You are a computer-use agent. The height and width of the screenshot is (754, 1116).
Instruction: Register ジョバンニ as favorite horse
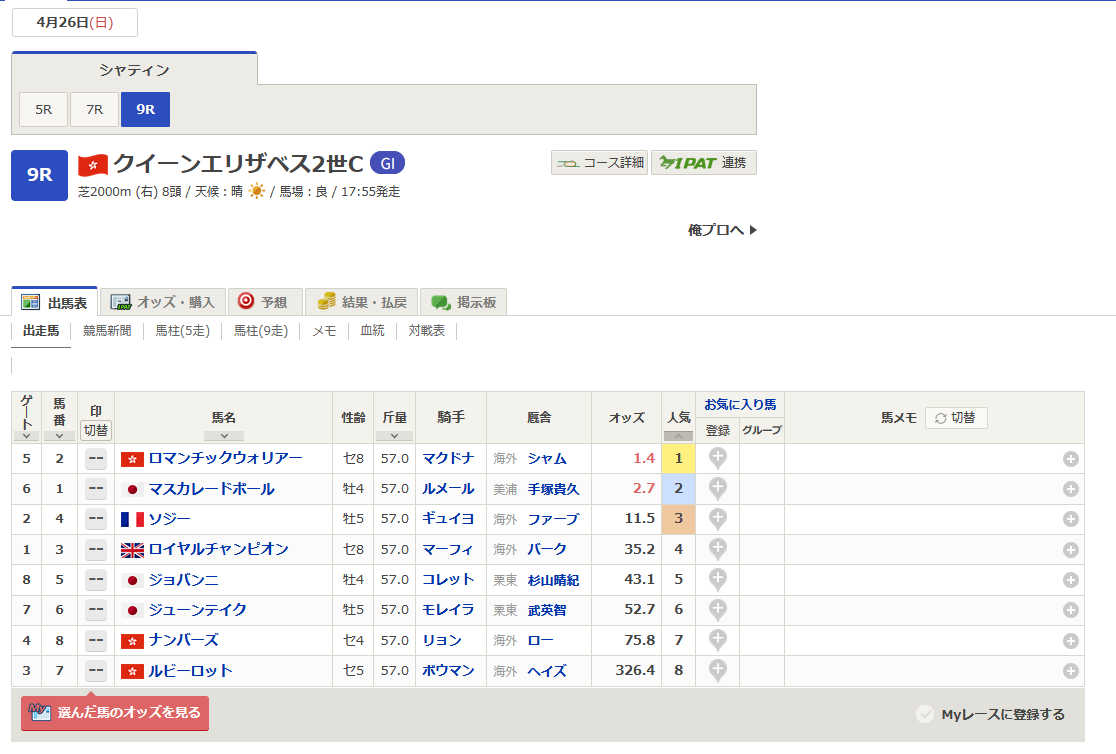pyautogui.click(x=717, y=580)
